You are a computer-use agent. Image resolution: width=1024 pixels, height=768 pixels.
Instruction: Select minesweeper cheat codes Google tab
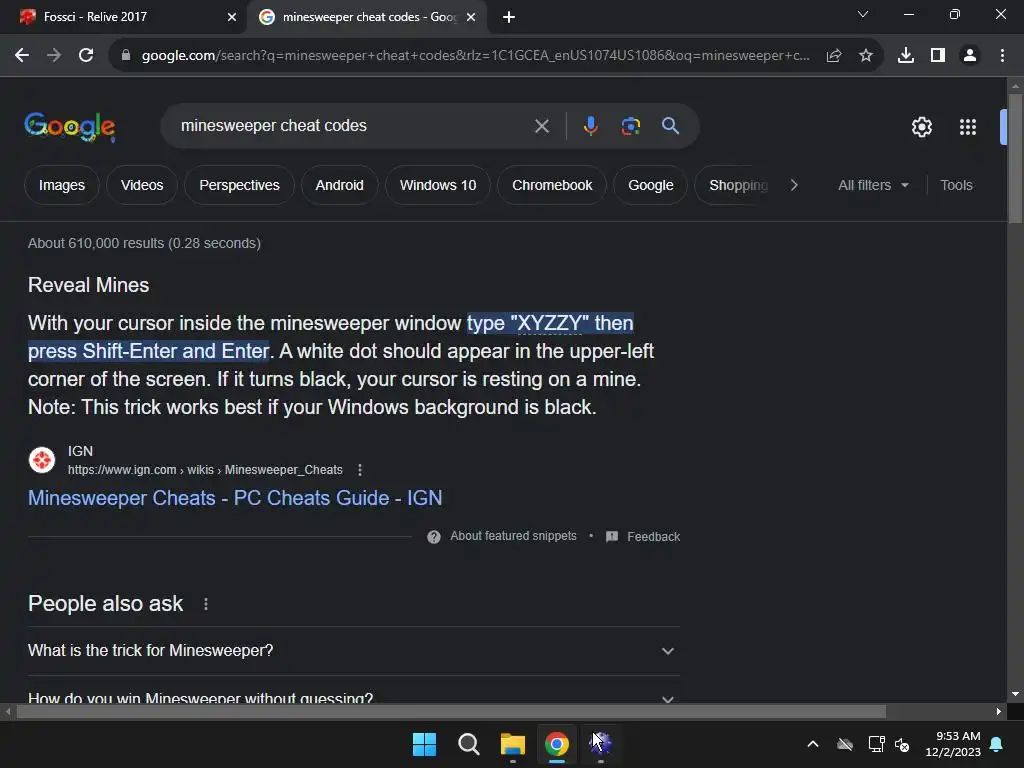coord(368,17)
